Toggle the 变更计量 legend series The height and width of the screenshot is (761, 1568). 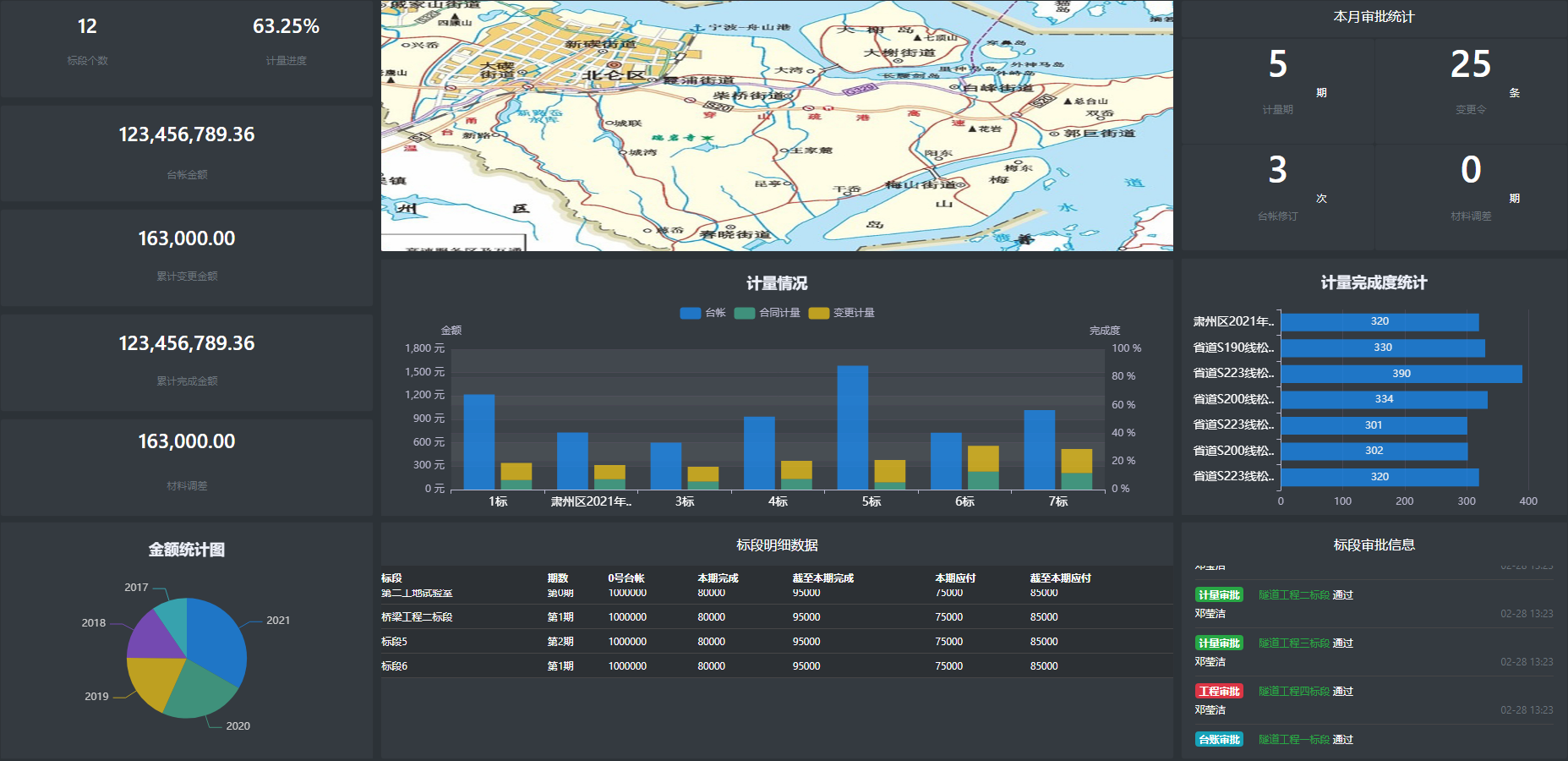pyautogui.click(x=841, y=313)
